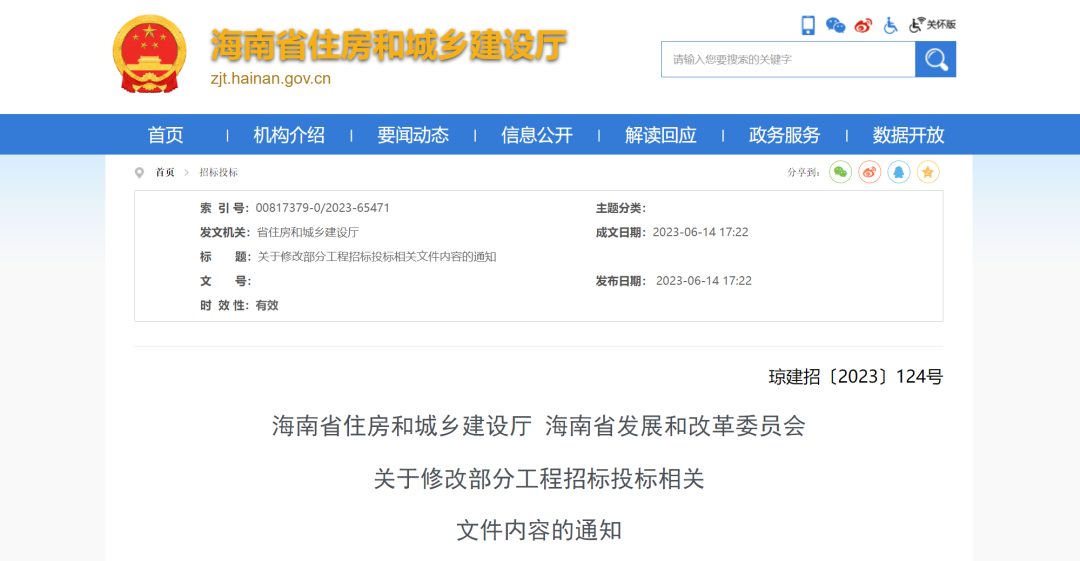1080x561 pixels.
Task: Select the issuing agency 省住房和城乡建设厅
Action: [x=307, y=232]
